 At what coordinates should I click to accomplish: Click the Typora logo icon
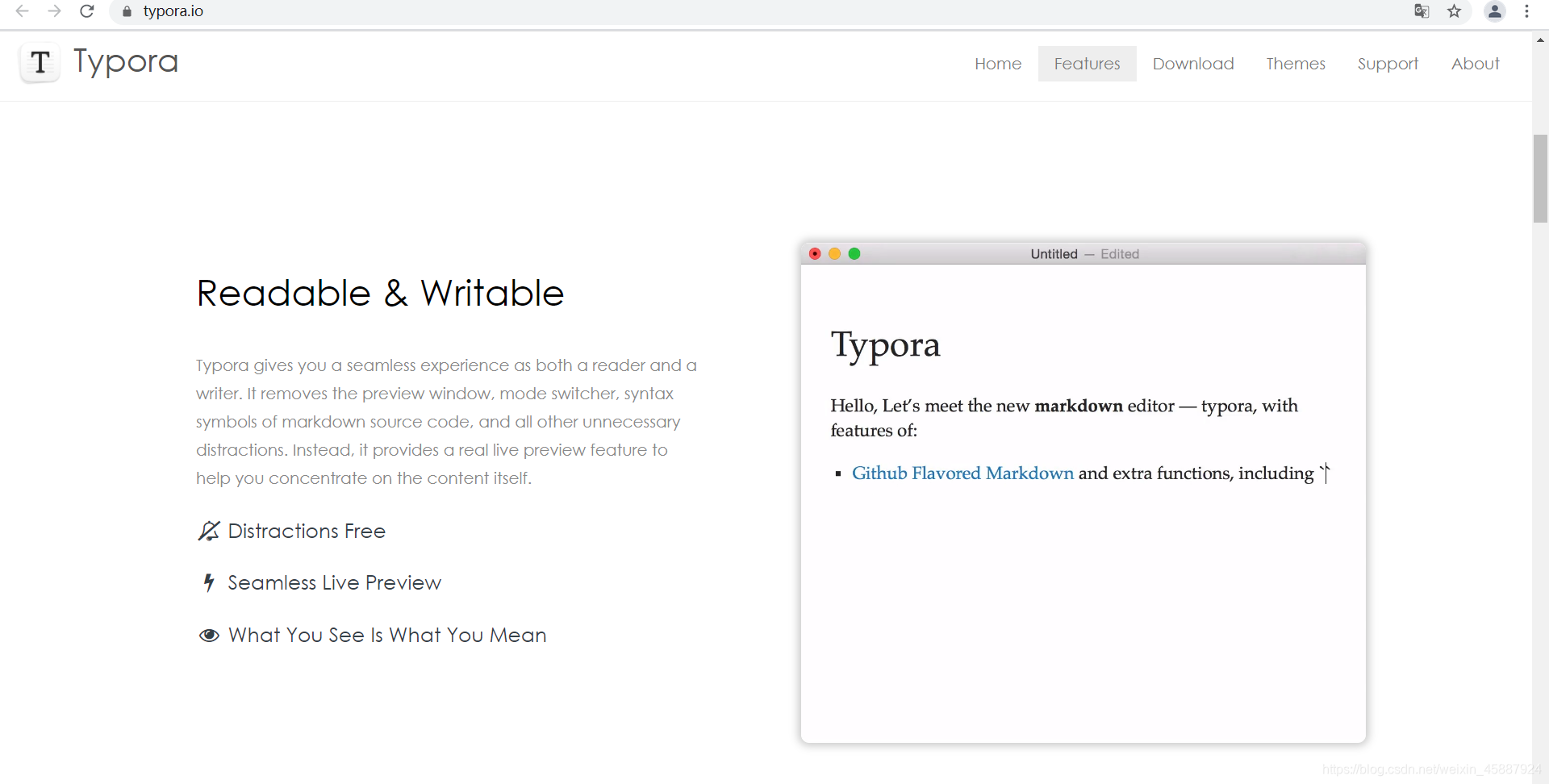tap(40, 63)
